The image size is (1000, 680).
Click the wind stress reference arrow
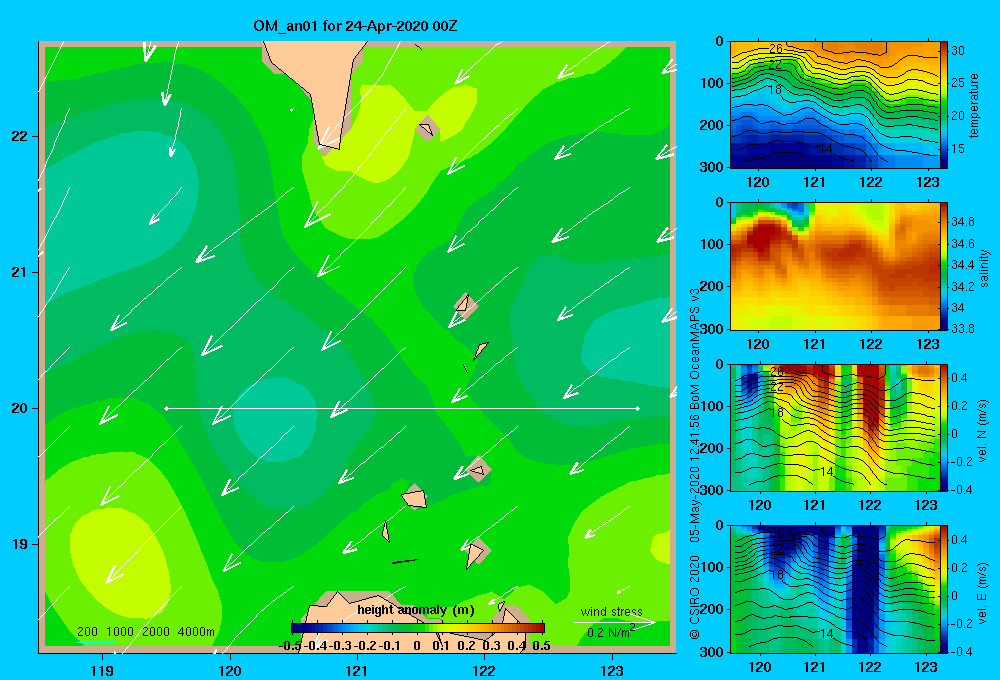[615, 622]
